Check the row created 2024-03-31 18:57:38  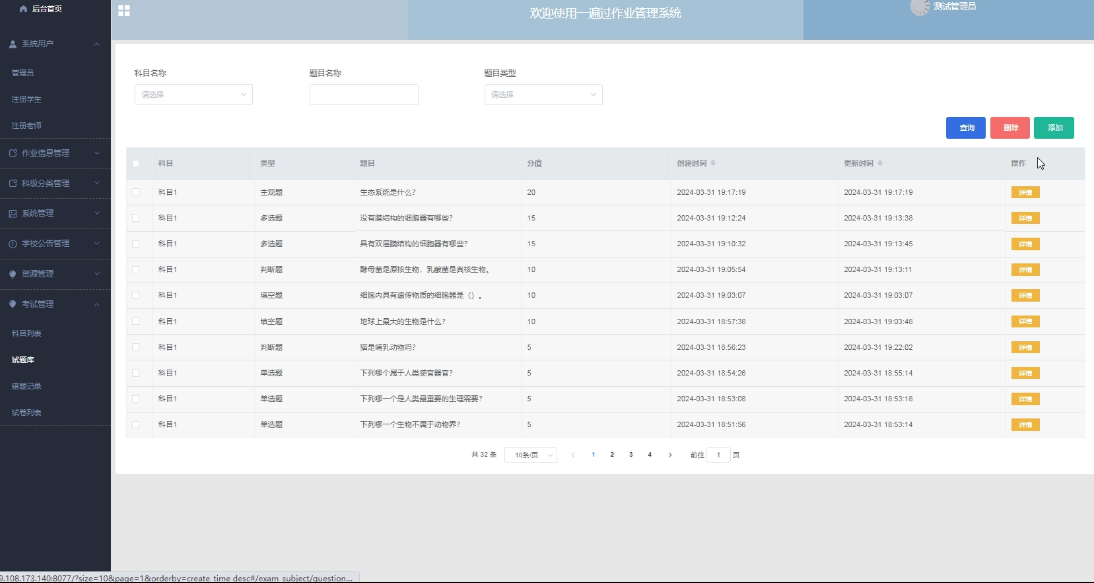pyautogui.click(x=135, y=321)
